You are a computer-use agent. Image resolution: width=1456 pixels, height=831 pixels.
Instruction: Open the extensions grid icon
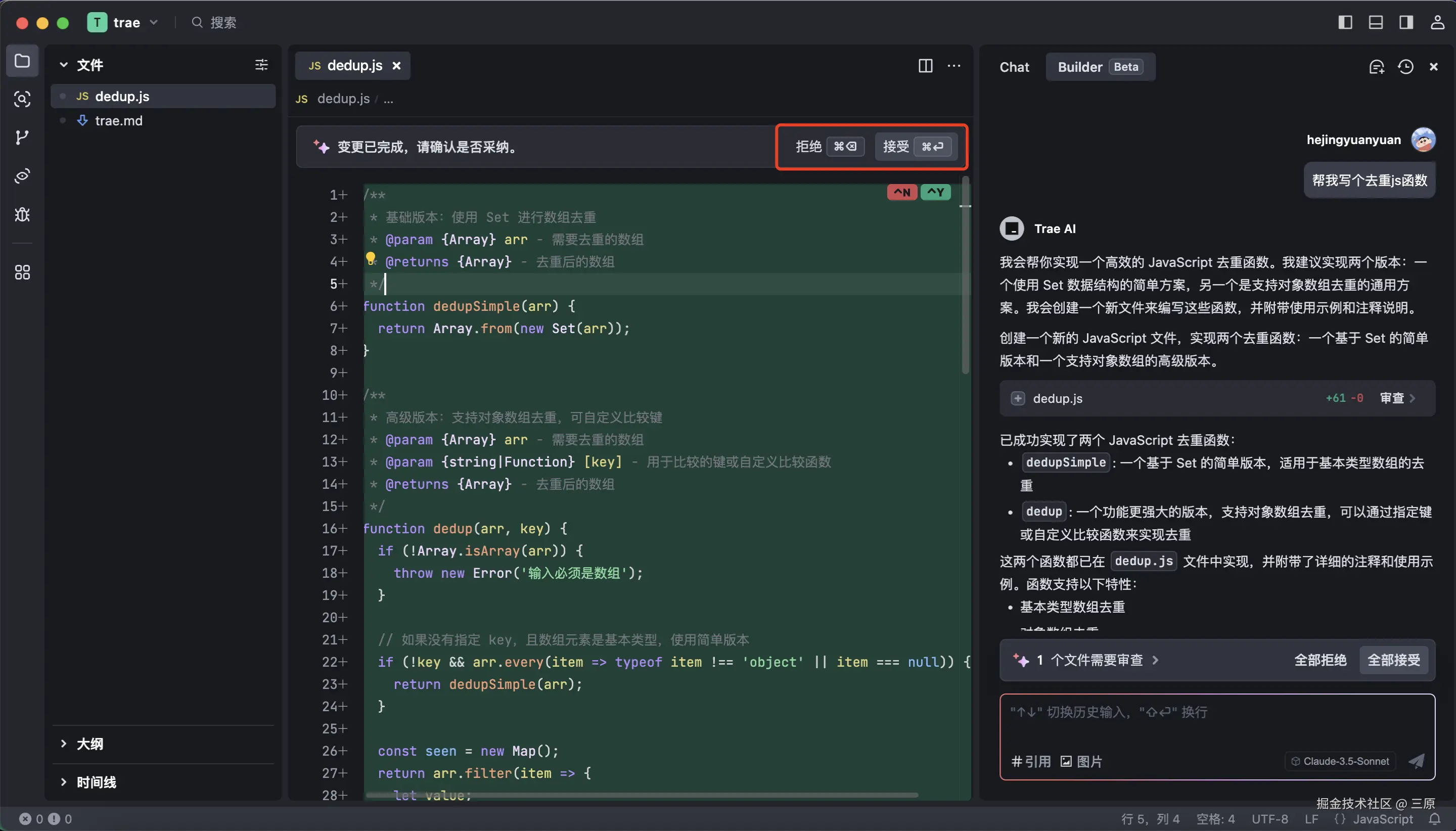22,272
